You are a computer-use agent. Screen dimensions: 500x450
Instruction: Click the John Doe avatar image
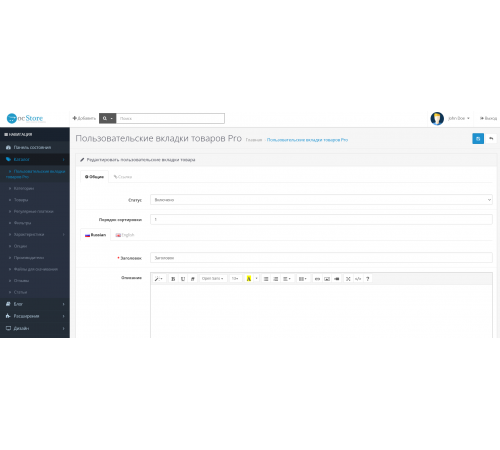pyautogui.click(x=437, y=118)
